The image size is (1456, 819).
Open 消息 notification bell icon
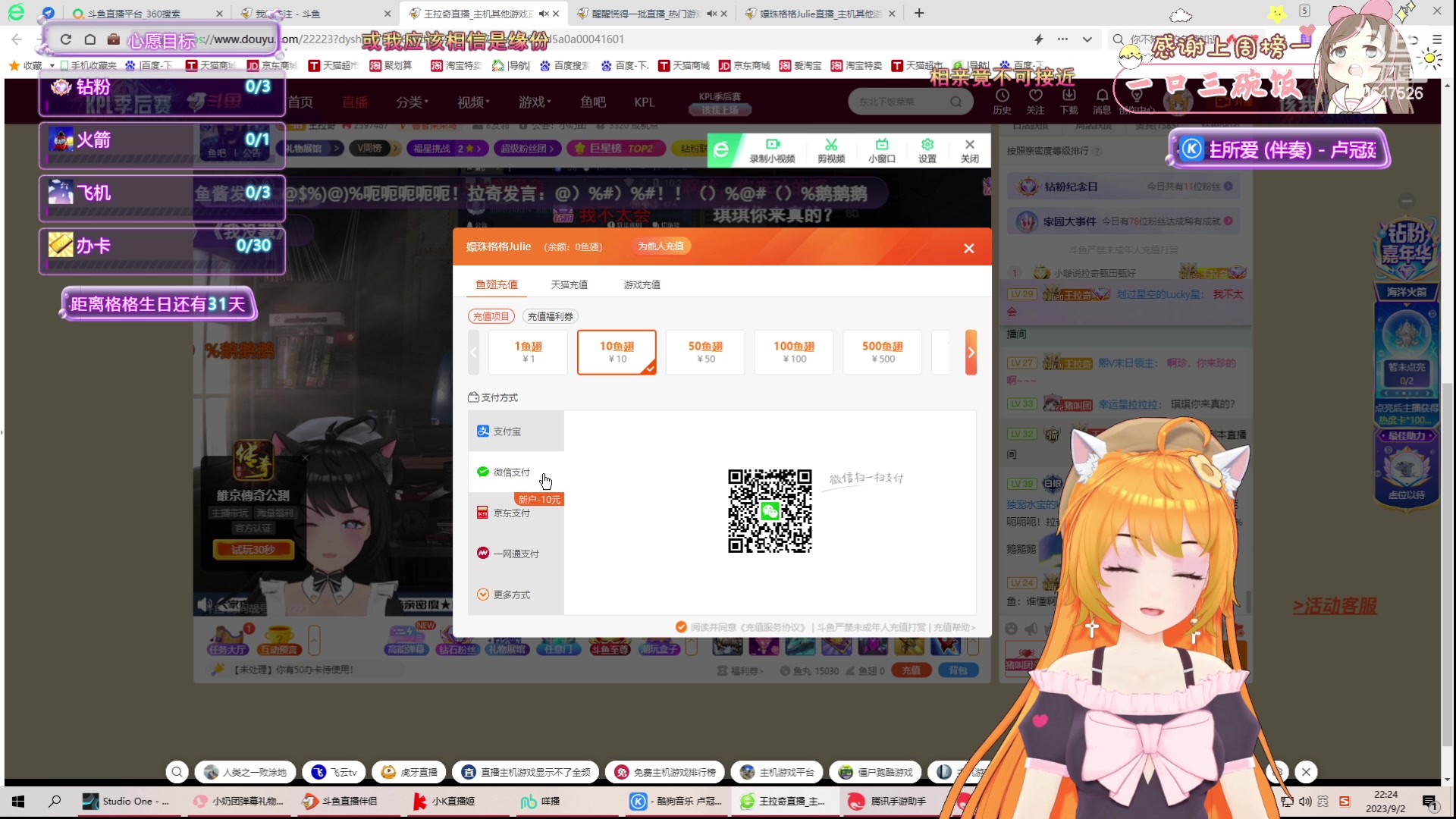(x=1102, y=102)
